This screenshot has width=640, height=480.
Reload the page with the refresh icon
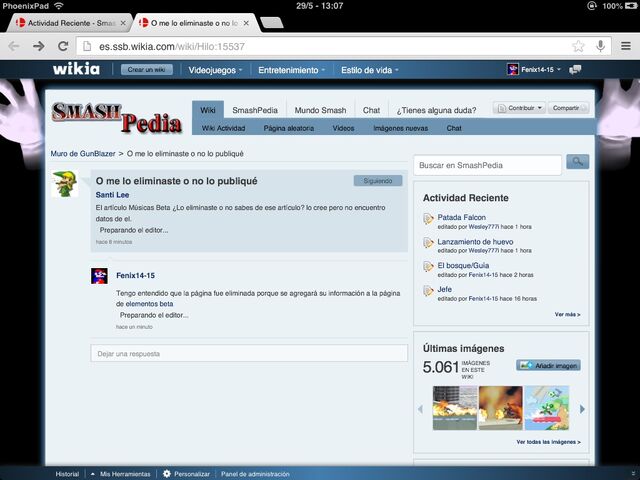(x=63, y=46)
